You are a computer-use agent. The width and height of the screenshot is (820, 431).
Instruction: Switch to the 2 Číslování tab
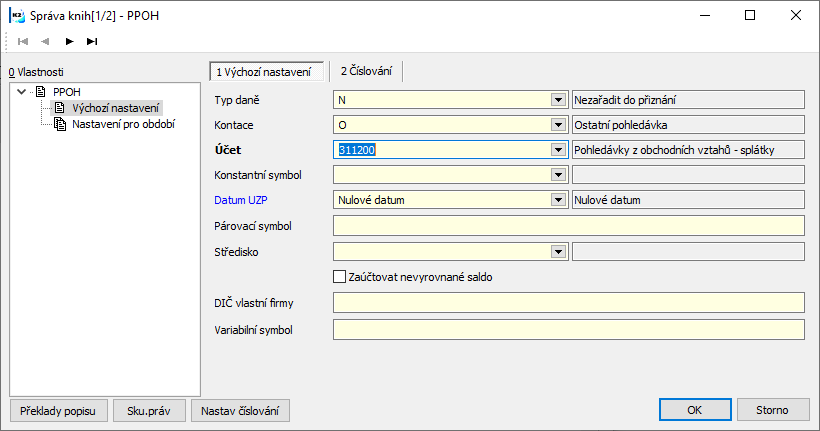pyautogui.click(x=366, y=71)
